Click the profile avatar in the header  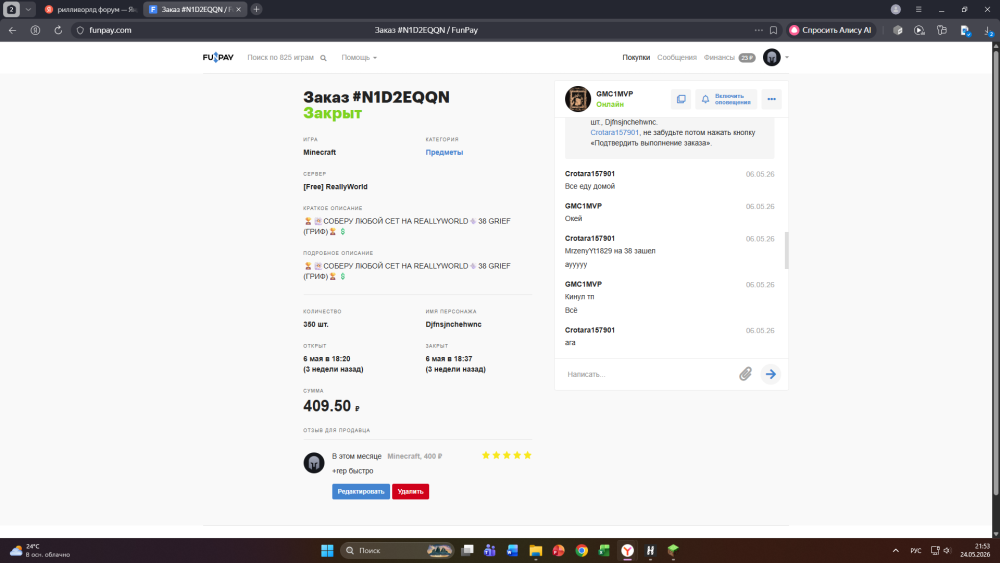tap(772, 57)
